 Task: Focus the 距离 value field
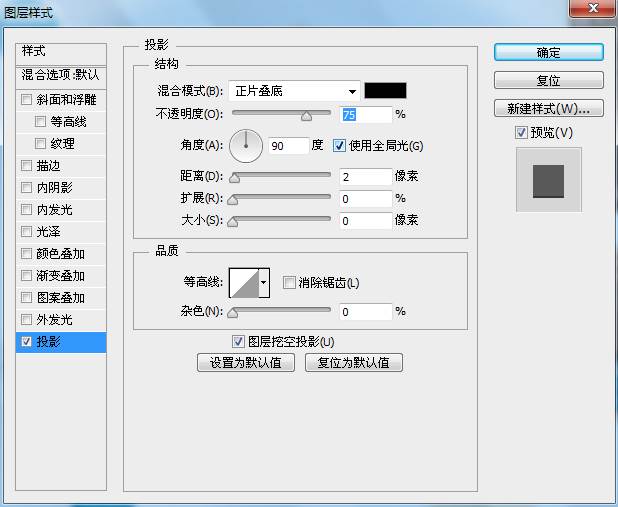pos(366,177)
